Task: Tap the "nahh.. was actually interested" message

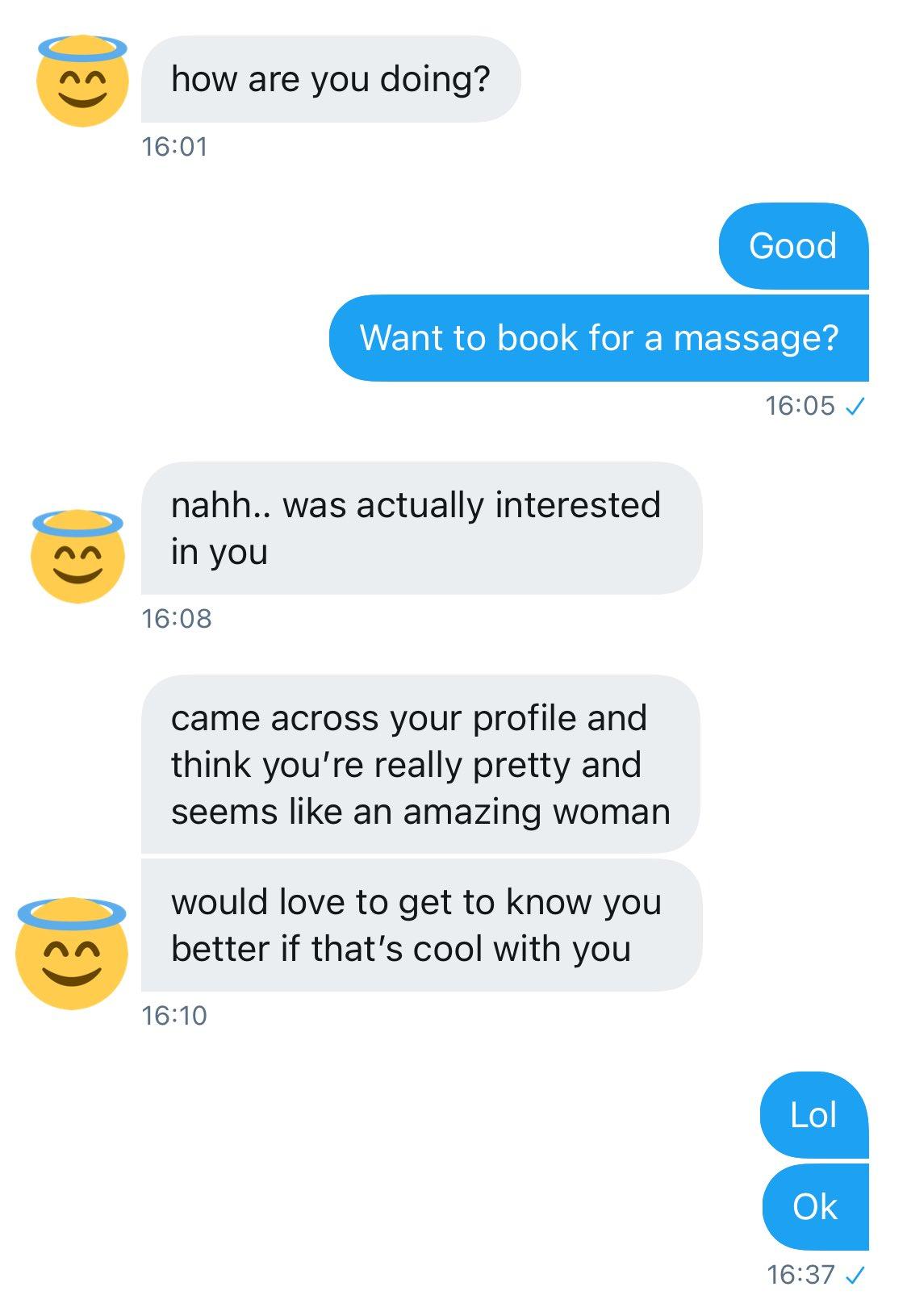Action: 420,528
